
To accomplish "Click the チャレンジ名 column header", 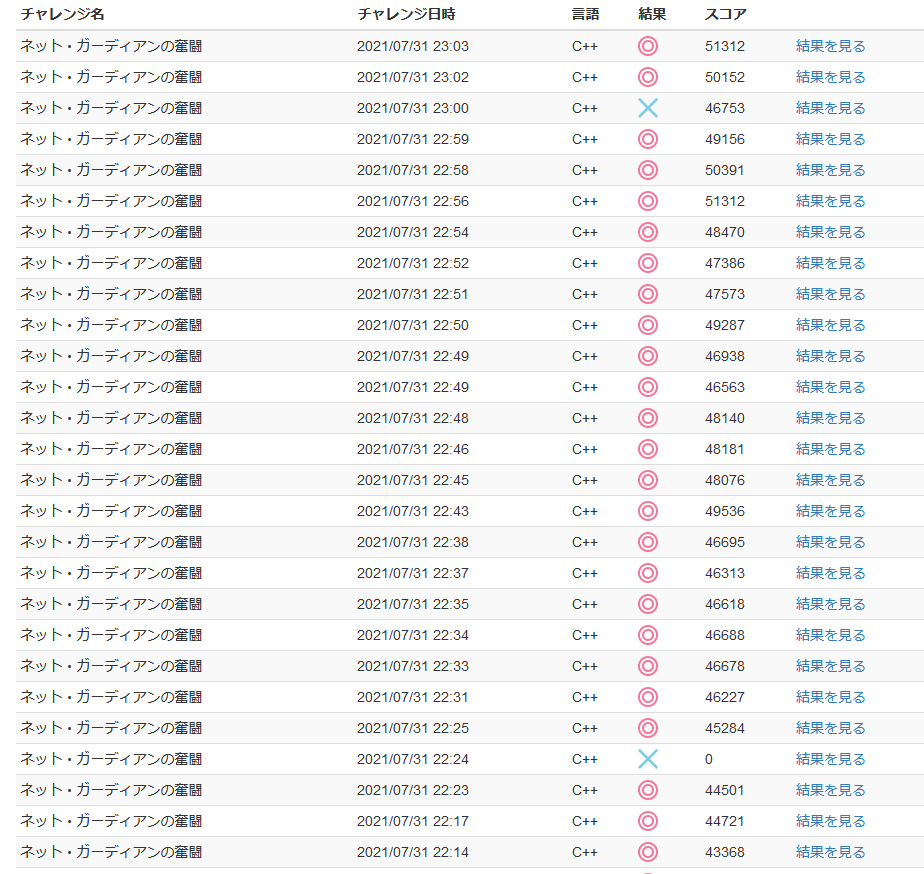I will 62,14.
